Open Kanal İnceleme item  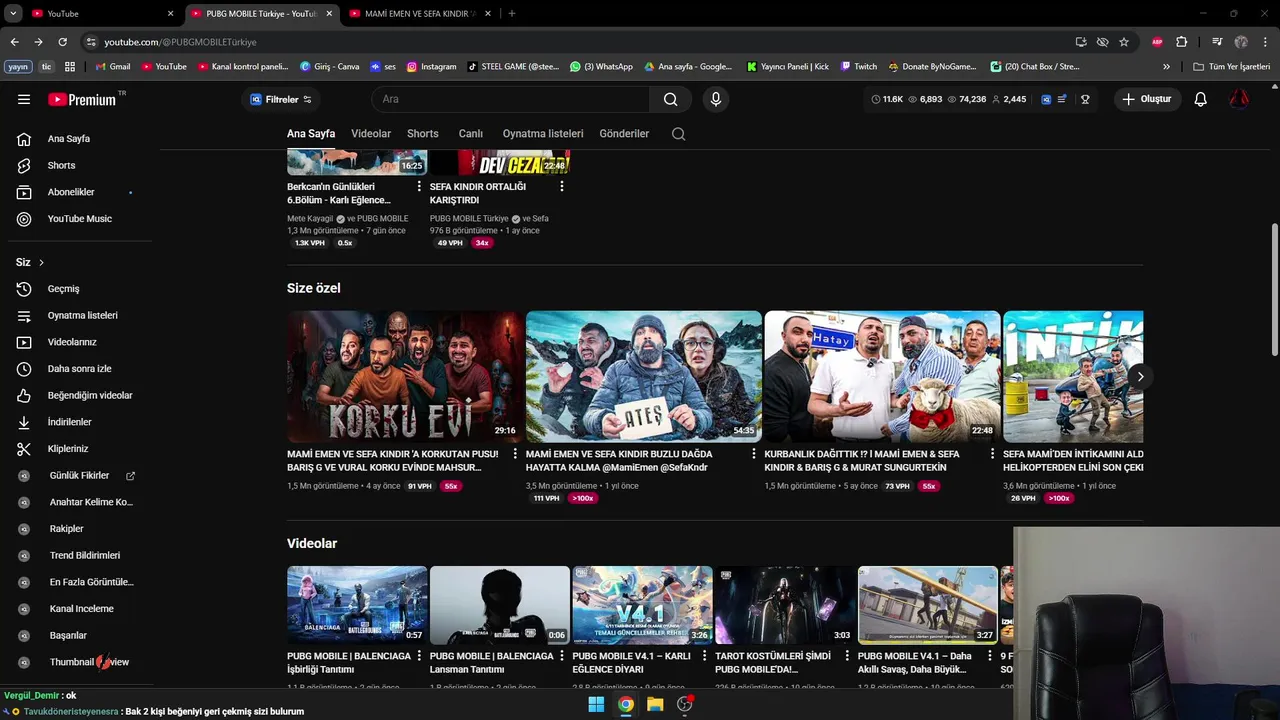[80, 609]
